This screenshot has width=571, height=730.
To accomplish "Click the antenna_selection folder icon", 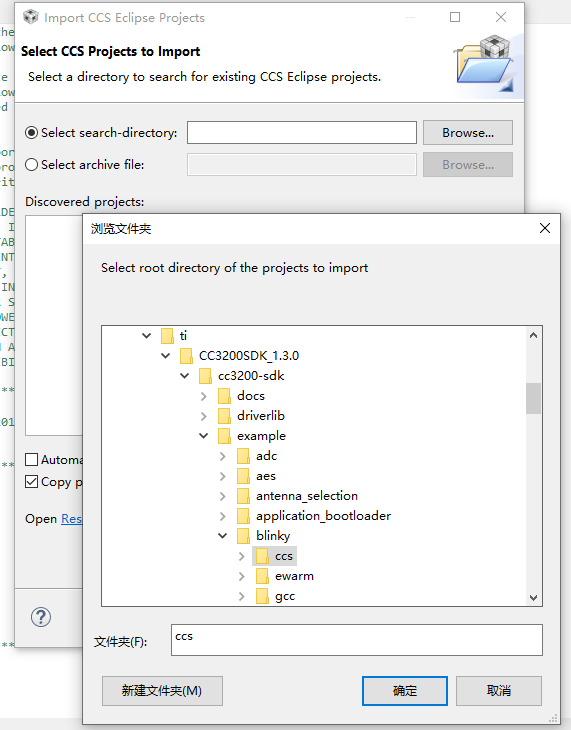I will coord(244,496).
